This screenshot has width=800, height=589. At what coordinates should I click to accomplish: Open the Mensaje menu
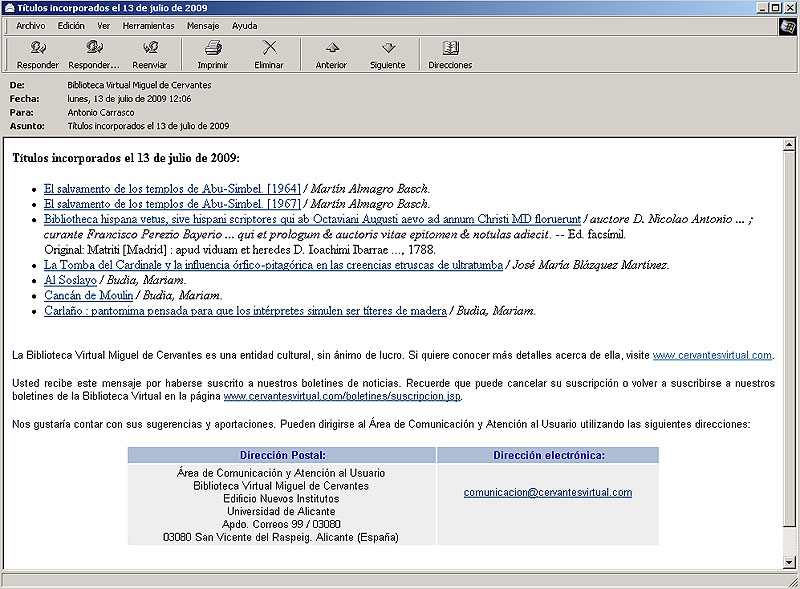coord(203,26)
